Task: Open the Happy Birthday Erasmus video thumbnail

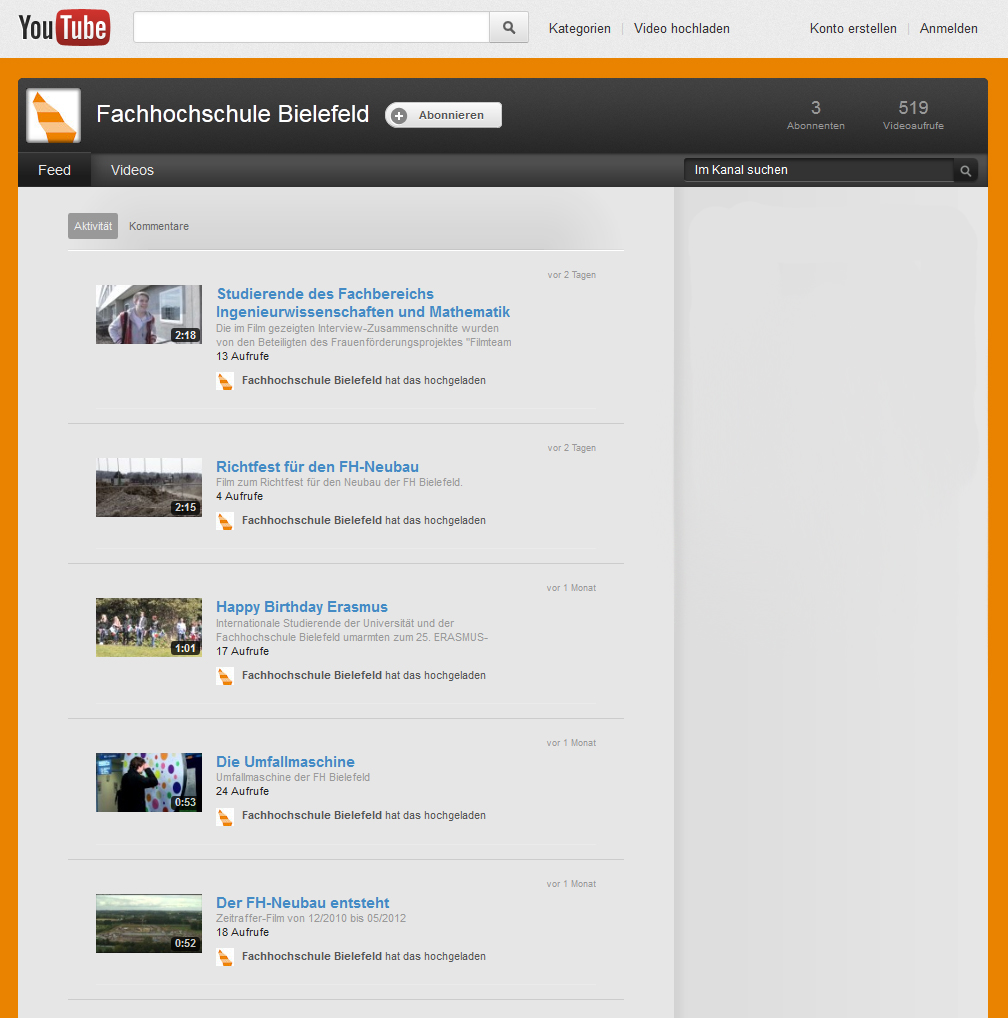Action: tap(148, 627)
